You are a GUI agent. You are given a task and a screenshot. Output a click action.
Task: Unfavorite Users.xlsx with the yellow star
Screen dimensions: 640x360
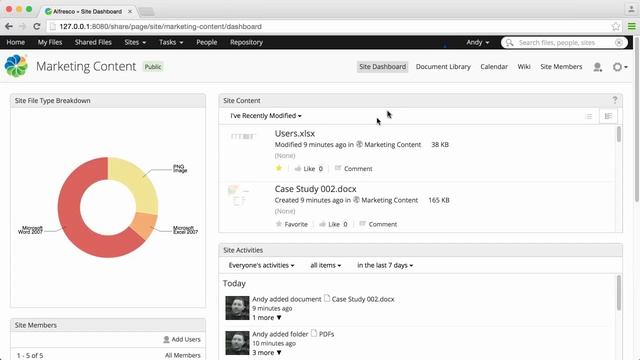[x=279, y=168]
